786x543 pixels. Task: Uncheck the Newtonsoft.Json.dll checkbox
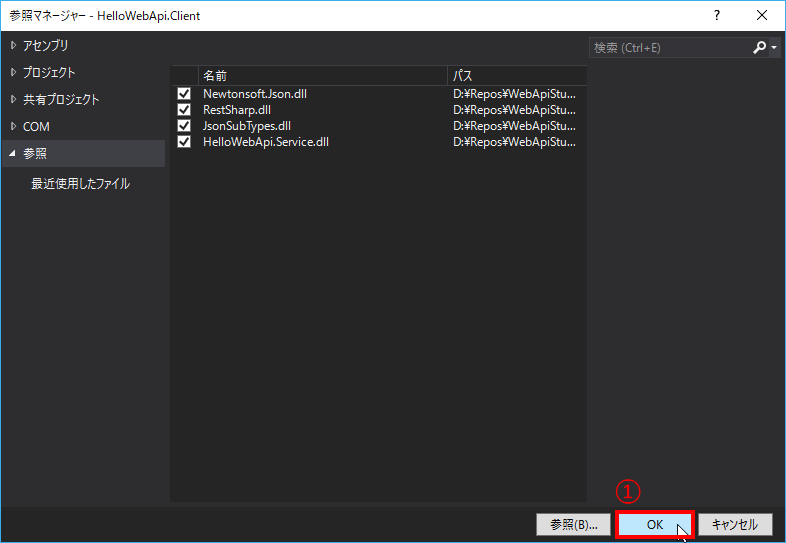[x=184, y=94]
